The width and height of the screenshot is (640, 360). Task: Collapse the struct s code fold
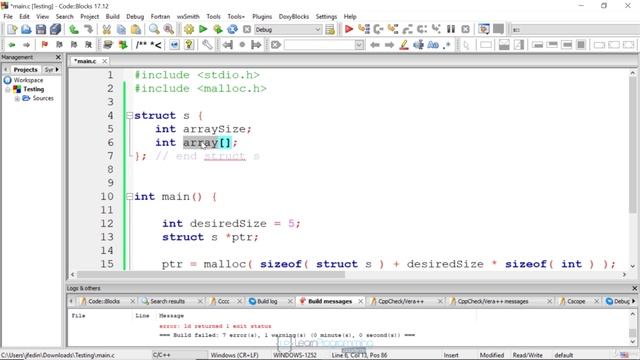(x=129, y=116)
